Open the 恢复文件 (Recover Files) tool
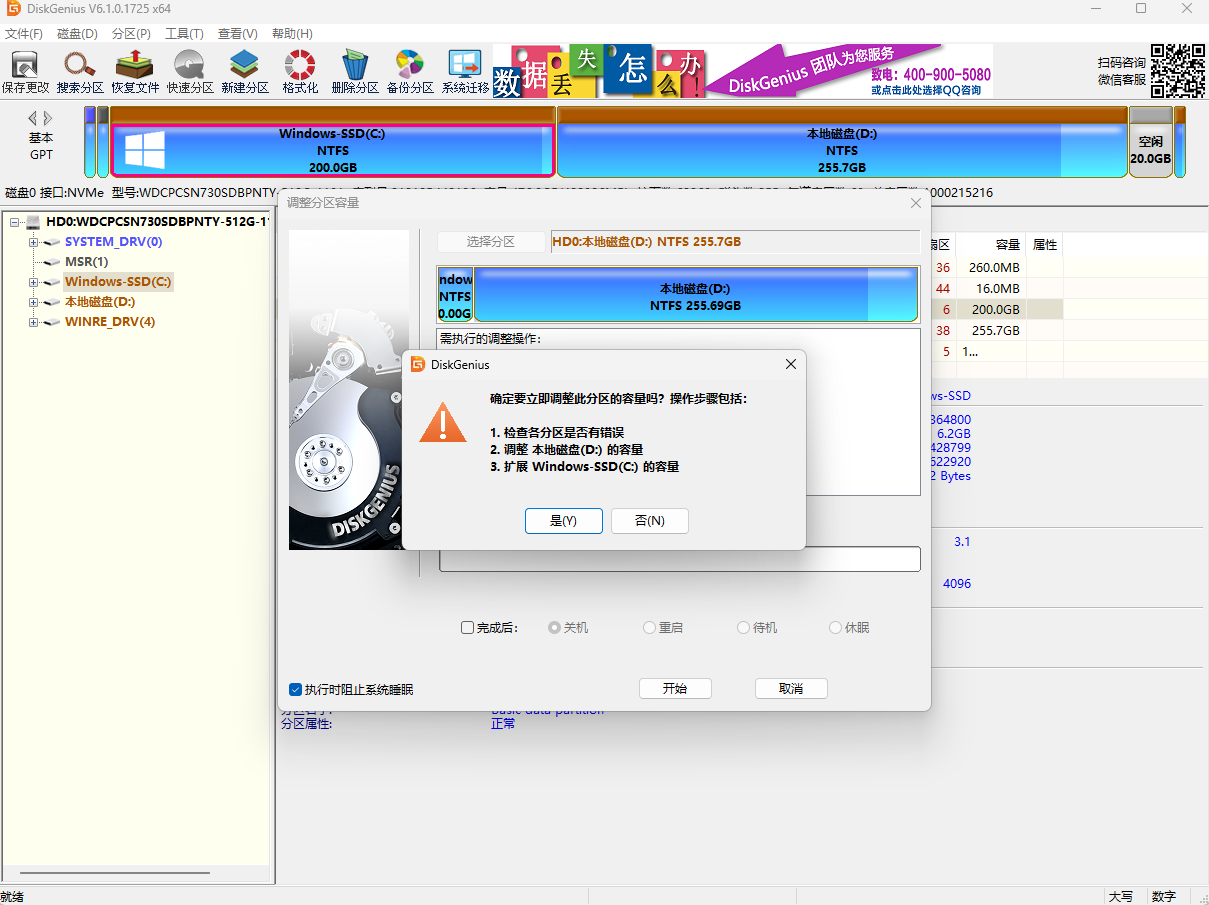This screenshot has width=1209, height=905. pyautogui.click(x=135, y=71)
